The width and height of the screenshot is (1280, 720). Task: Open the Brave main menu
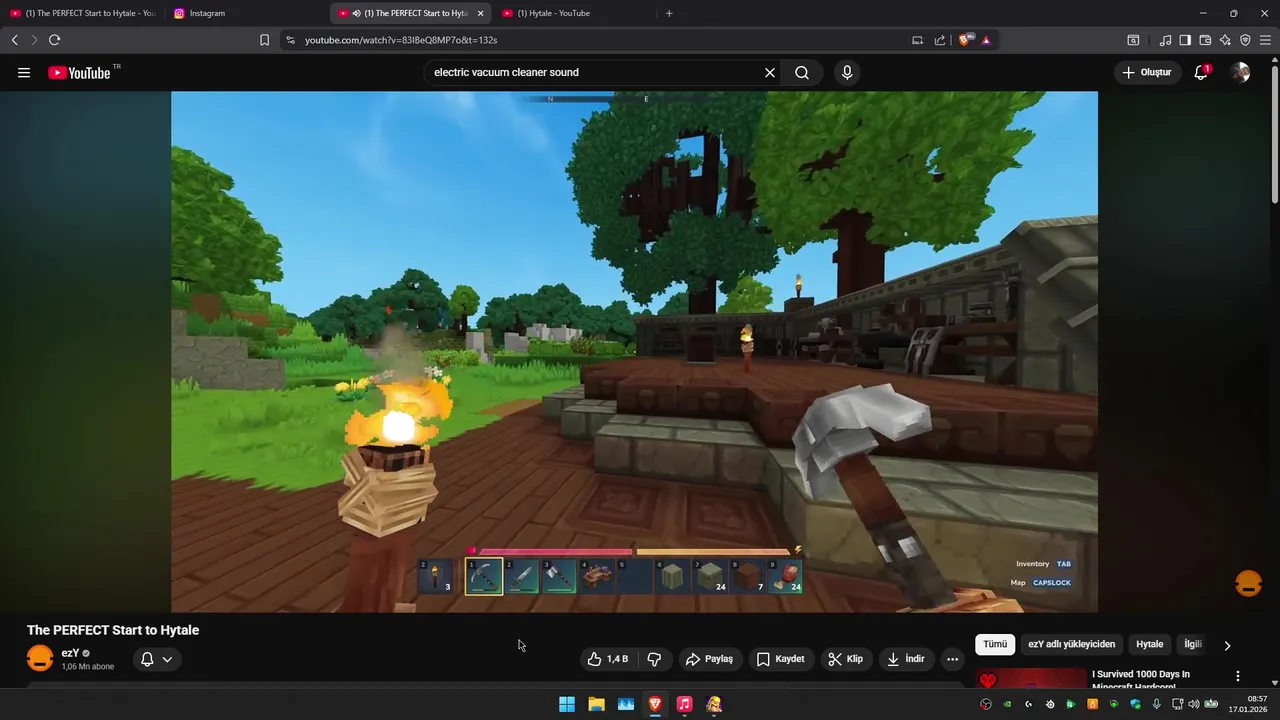pyautogui.click(x=1265, y=40)
